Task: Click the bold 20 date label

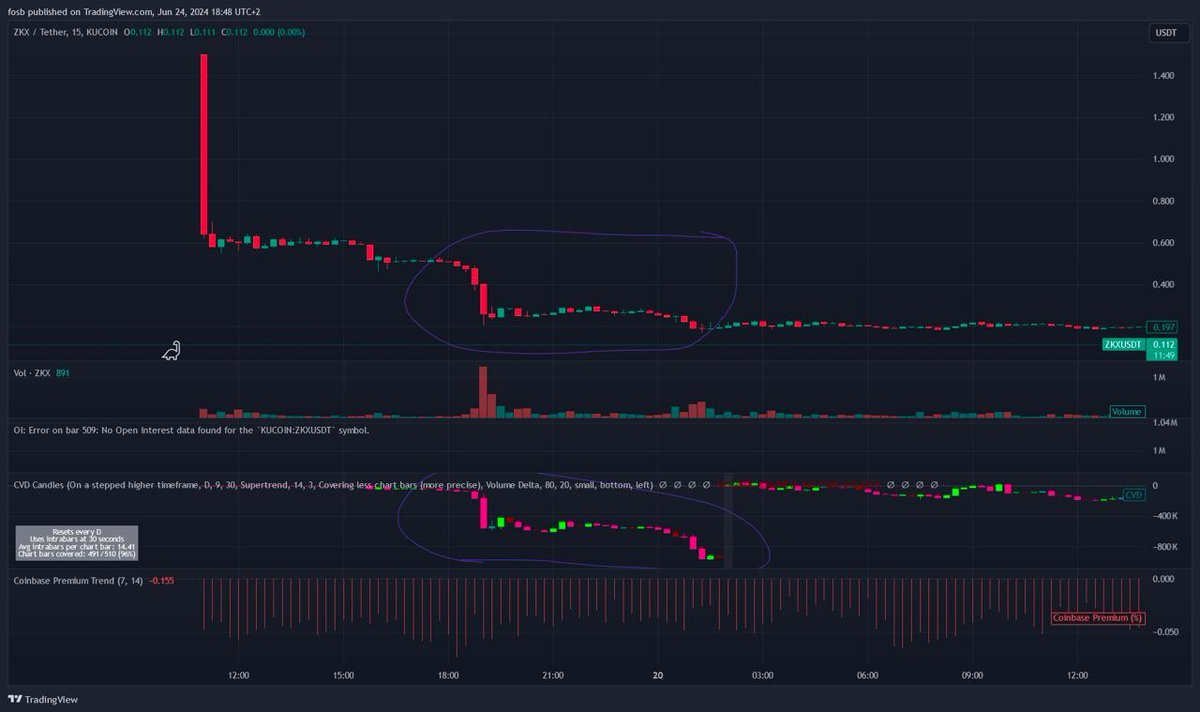Action: [656, 675]
